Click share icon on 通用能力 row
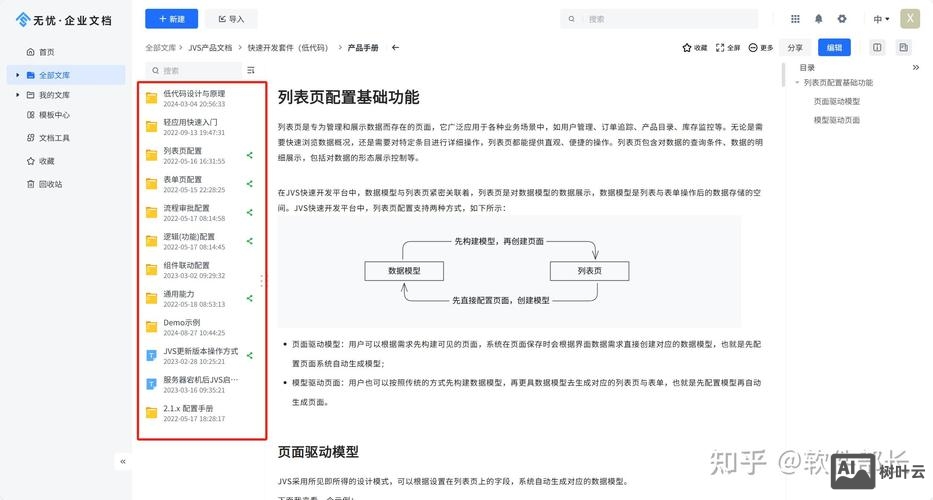This screenshot has width=933, height=500. click(x=250, y=298)
